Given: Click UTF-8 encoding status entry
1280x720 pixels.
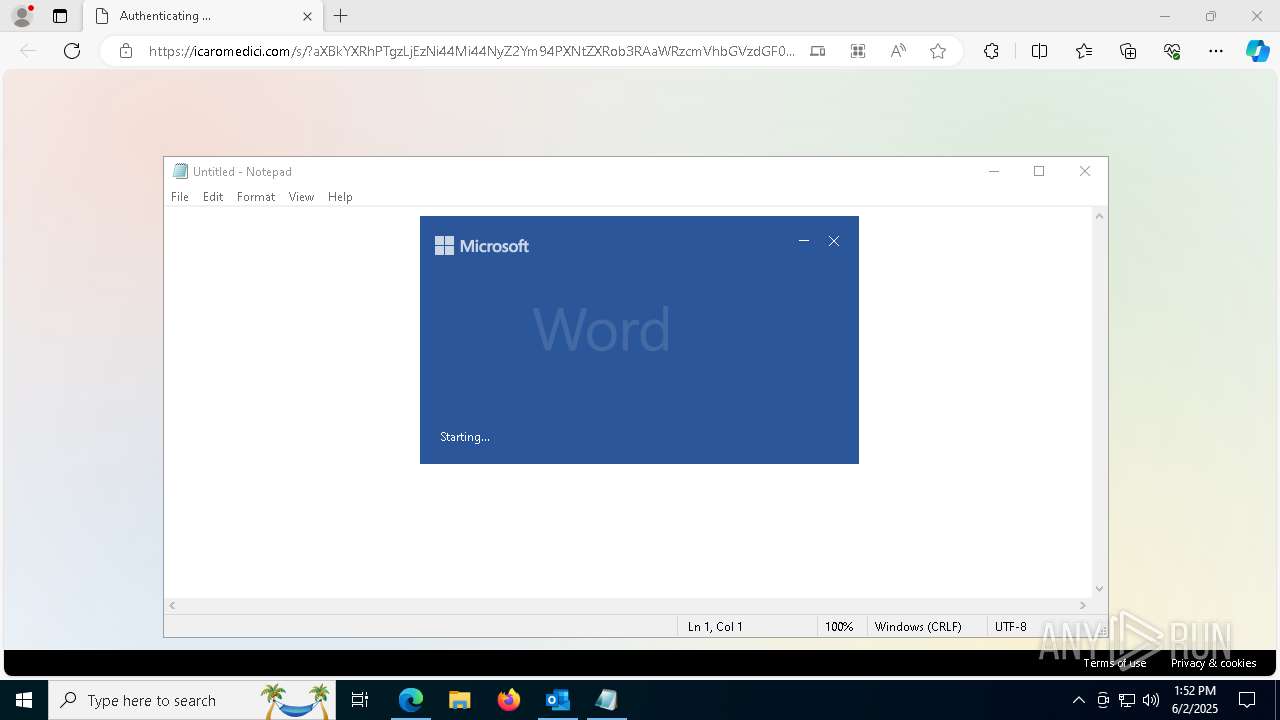Looking at the screenshot, I should pos(1010,627).
